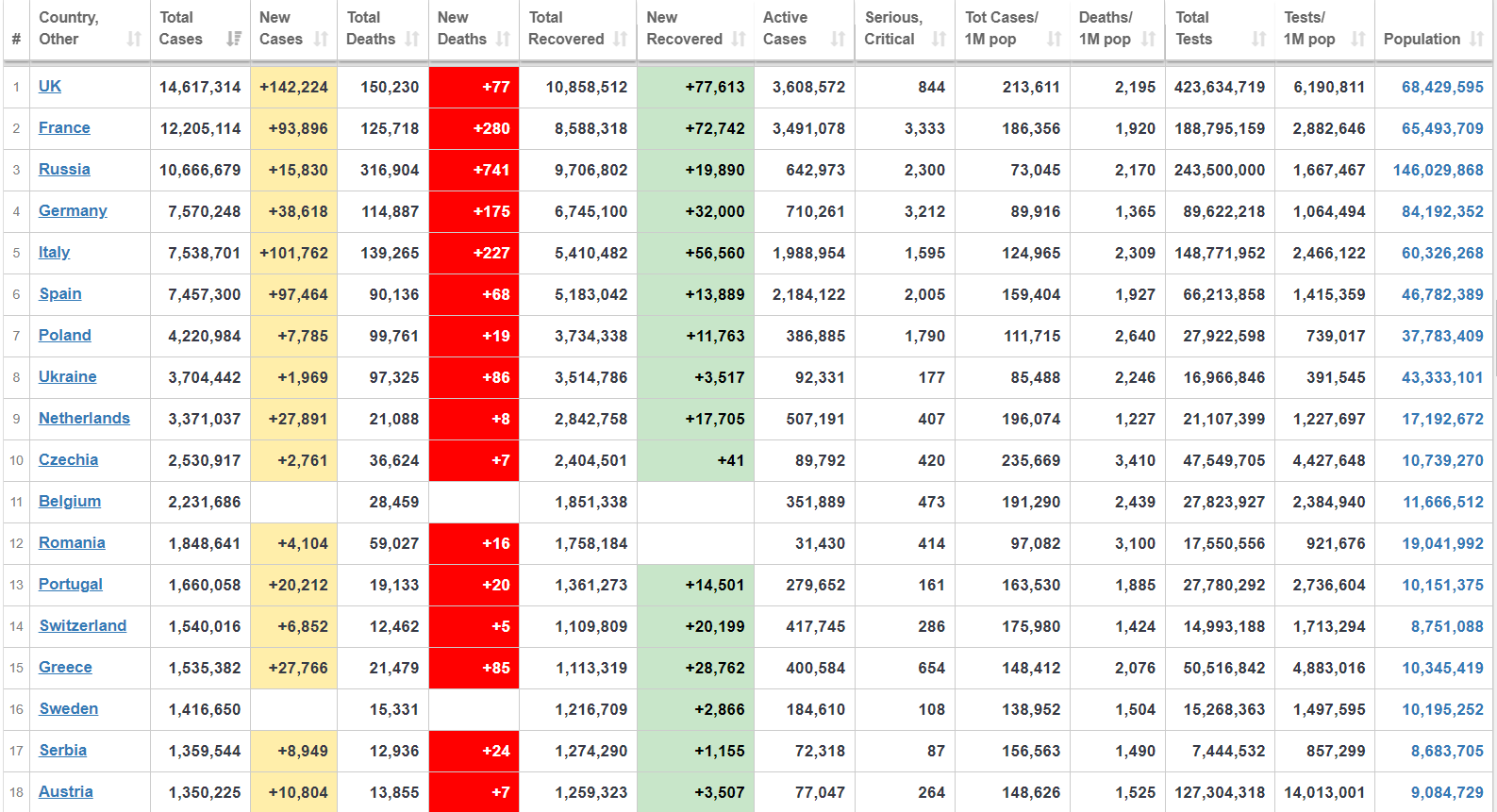1497x812 pixels.
Task: Select Russia new deaths cell +741
Action: coord(474,170)
